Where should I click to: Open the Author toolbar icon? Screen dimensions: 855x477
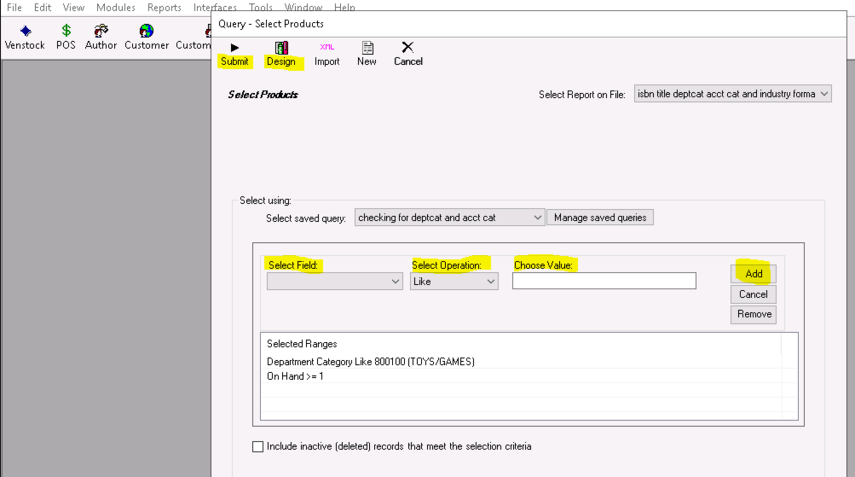(101, 31)
